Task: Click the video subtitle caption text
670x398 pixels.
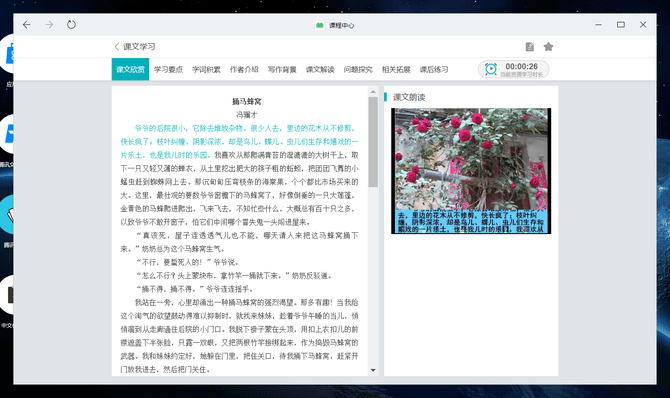Action: (x=471, y=222)
